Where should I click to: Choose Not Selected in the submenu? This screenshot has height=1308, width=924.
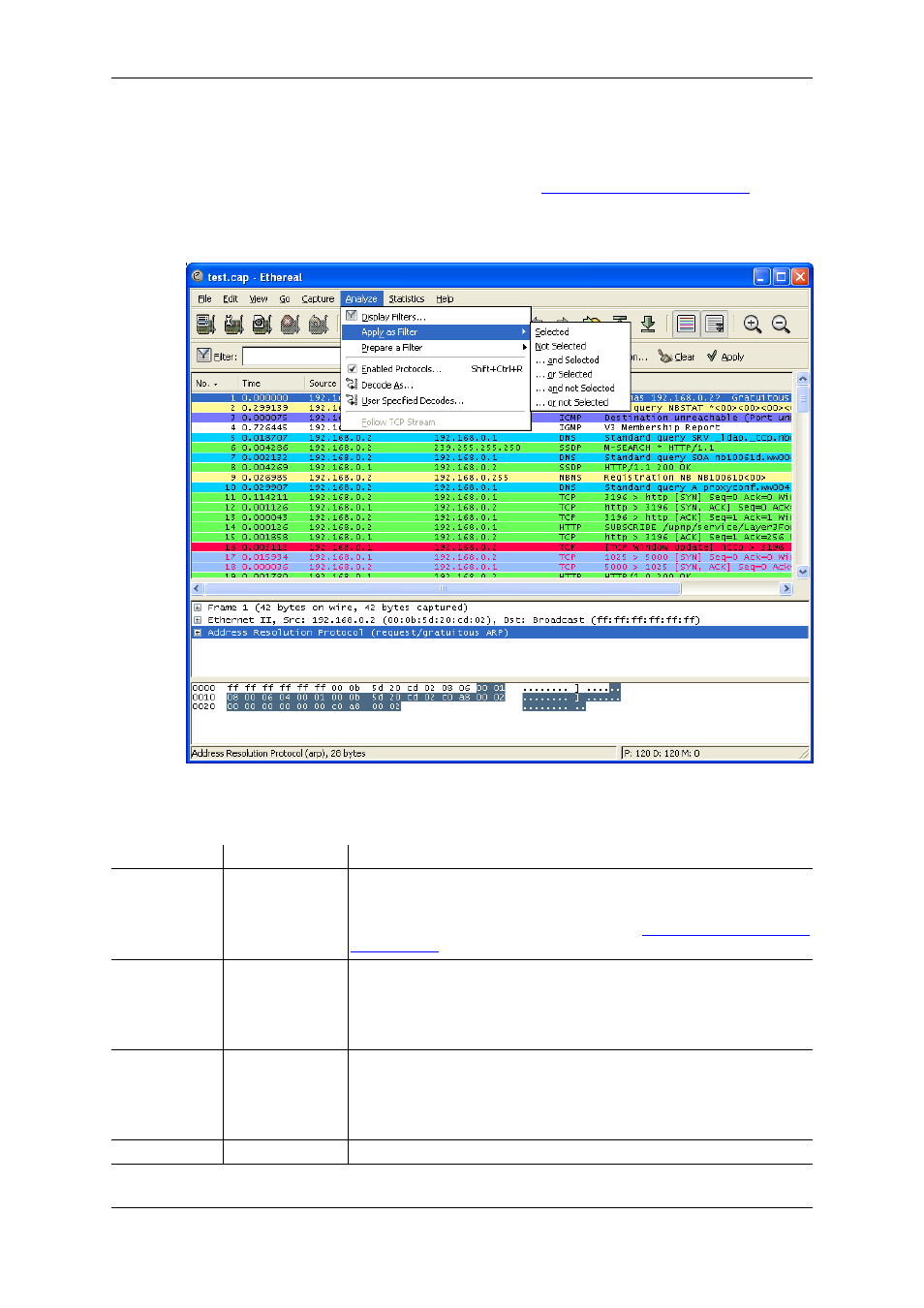(x=581, y=346)
